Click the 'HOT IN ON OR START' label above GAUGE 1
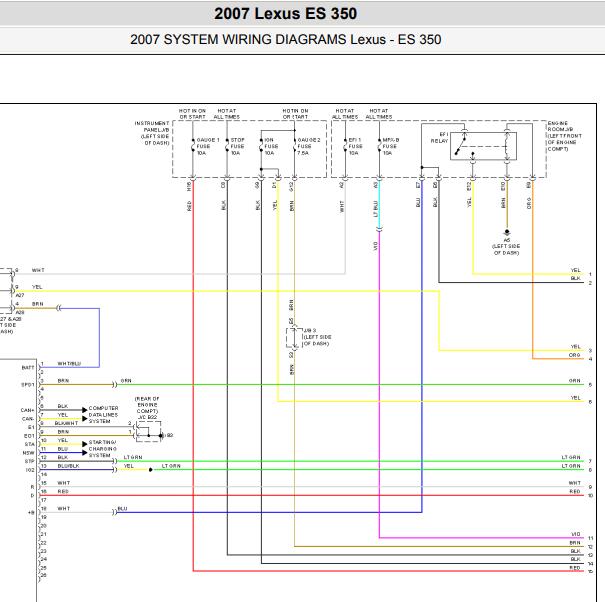 [192, 113]
